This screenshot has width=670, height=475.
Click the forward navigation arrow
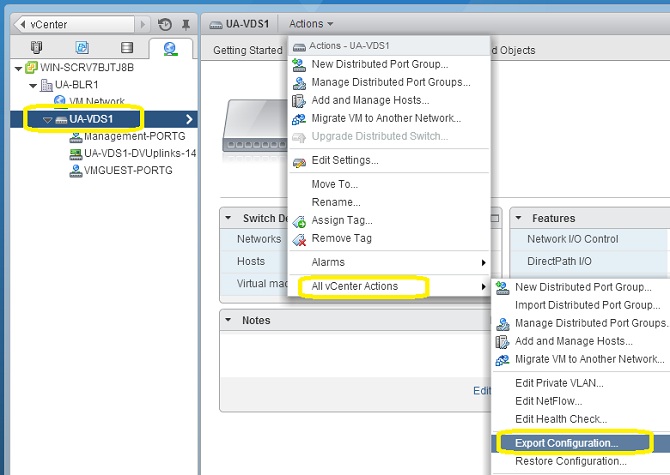(143, 24)
